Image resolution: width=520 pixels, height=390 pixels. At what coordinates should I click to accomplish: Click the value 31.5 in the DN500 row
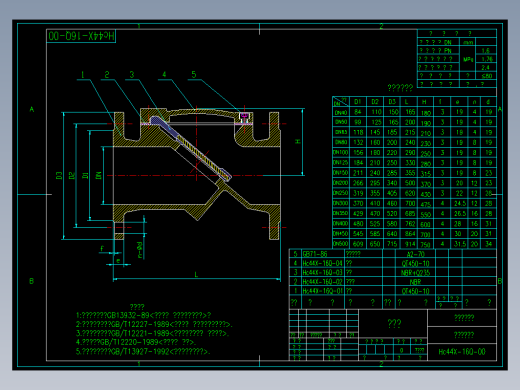pos(460,244)
